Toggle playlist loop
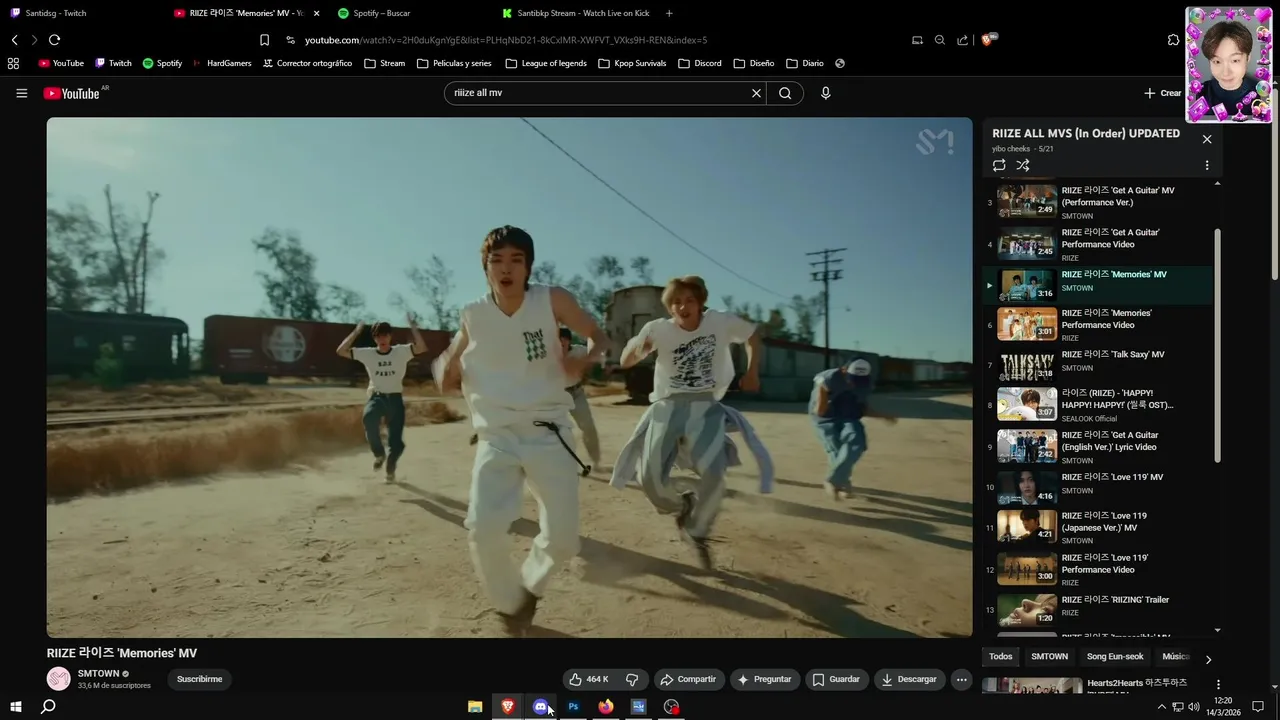Viewport: 1280px width, 720px height. [x=999, y=165]
